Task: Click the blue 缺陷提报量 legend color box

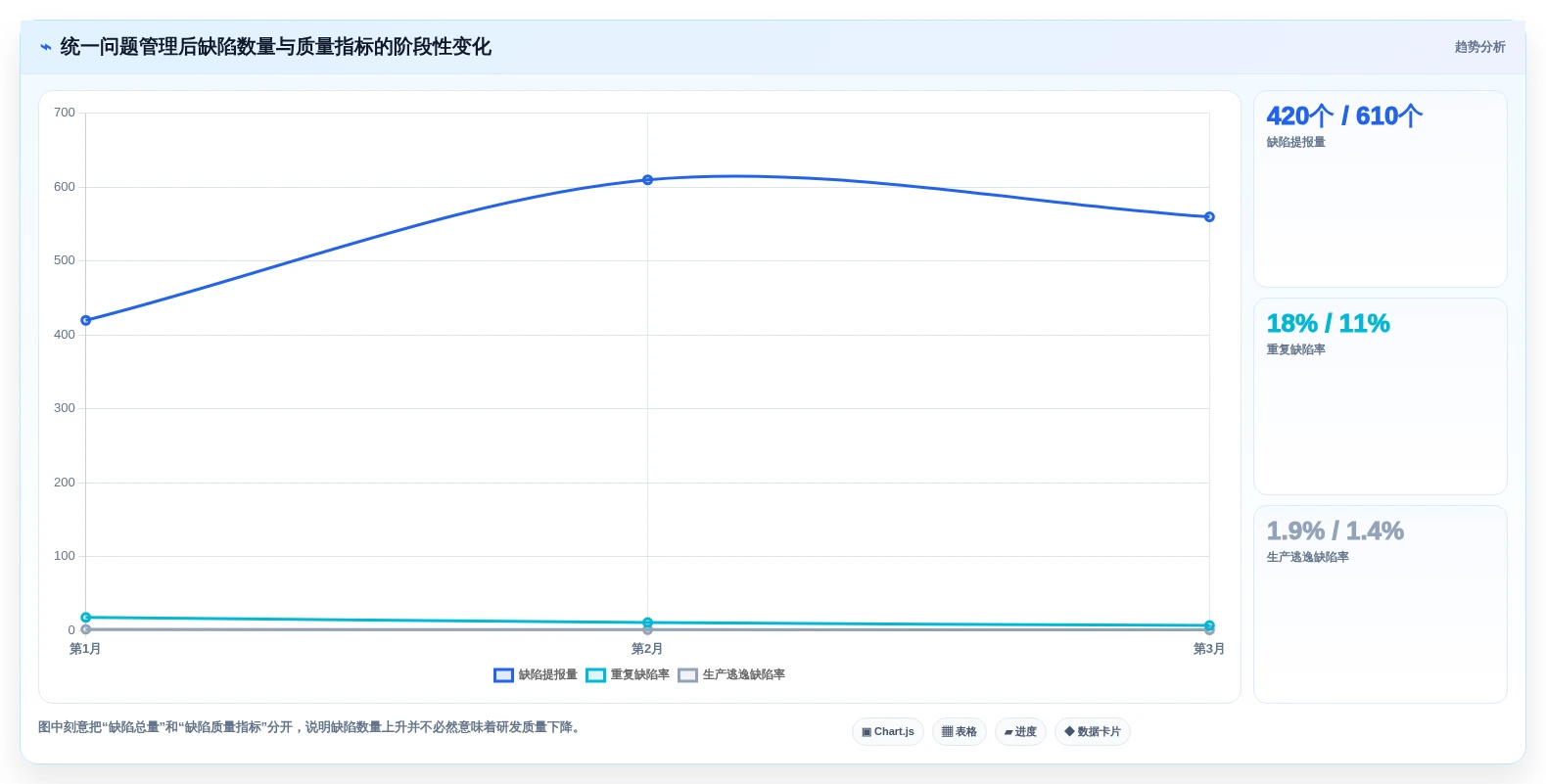Action: pyautogui.click(x=503, y=675)
